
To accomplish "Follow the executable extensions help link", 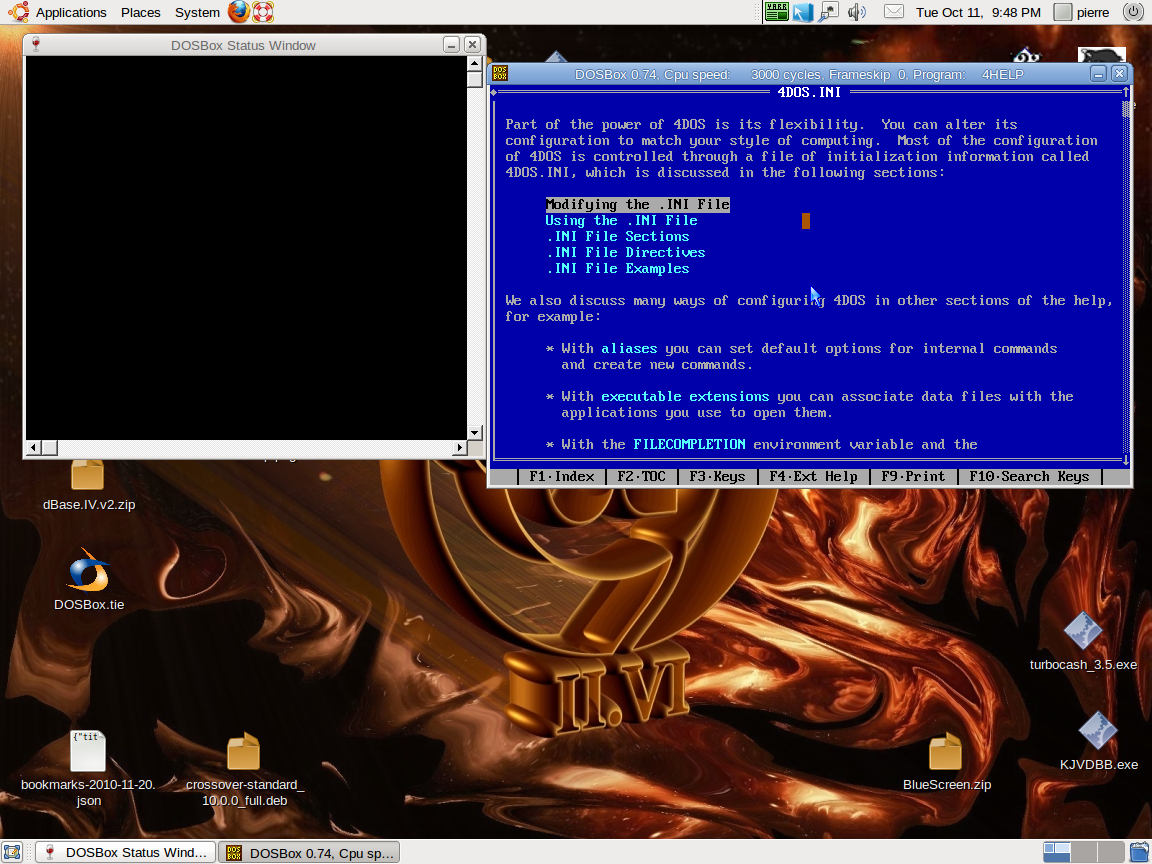I will [x=685, y=397].
